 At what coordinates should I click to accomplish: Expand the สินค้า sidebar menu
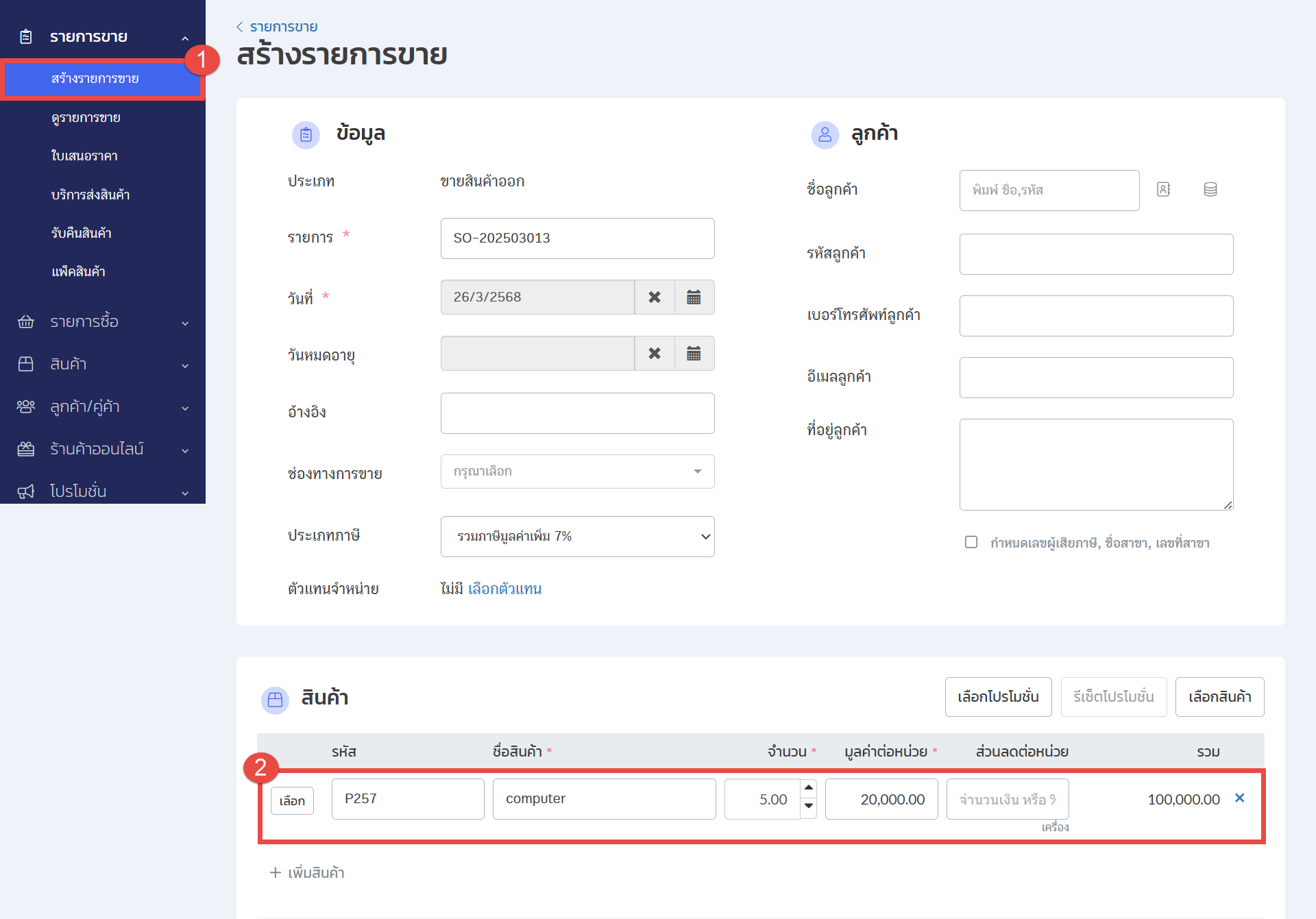tap(185, 365)
